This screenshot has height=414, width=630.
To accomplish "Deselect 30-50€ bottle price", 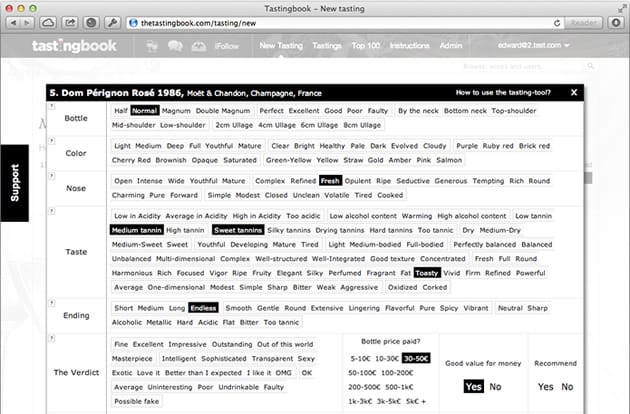I will coord(416,358).
